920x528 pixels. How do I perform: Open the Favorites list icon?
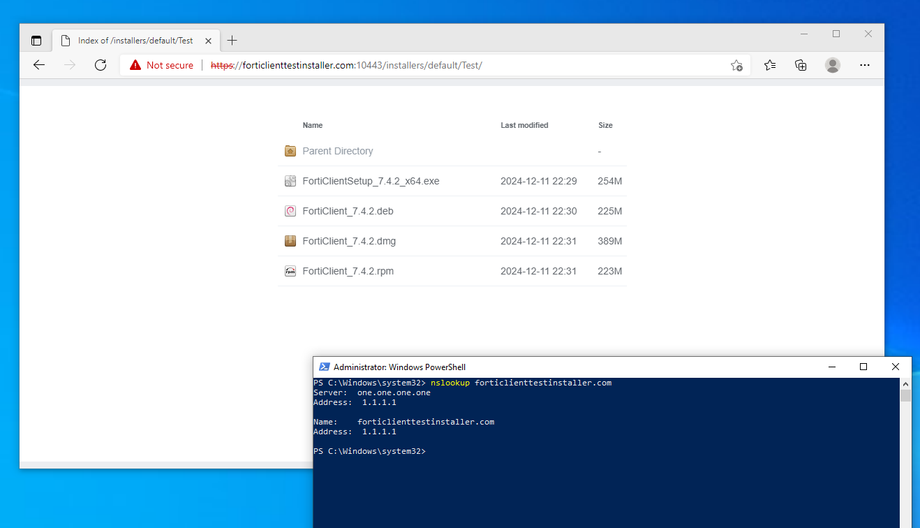coord(769,65)
